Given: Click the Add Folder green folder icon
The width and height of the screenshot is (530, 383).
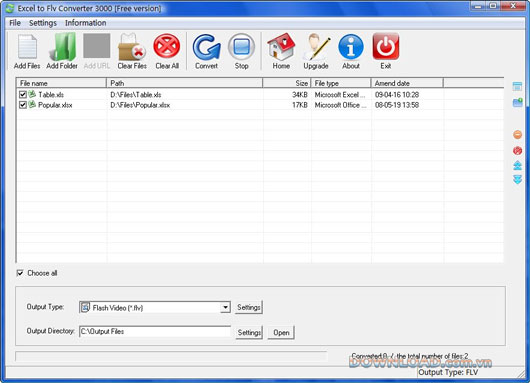Looking at the screenshot, I should (62, 47).
